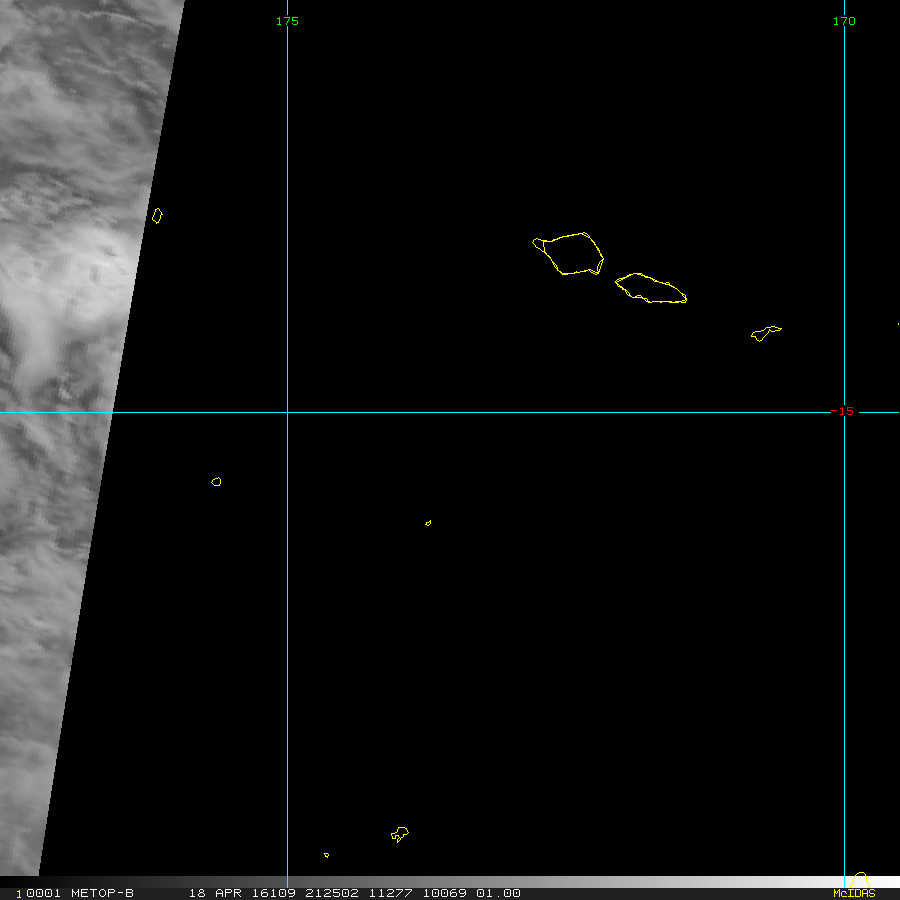
Task: Click the small round island outline just below the -15 line
Action: click(216, 482)
